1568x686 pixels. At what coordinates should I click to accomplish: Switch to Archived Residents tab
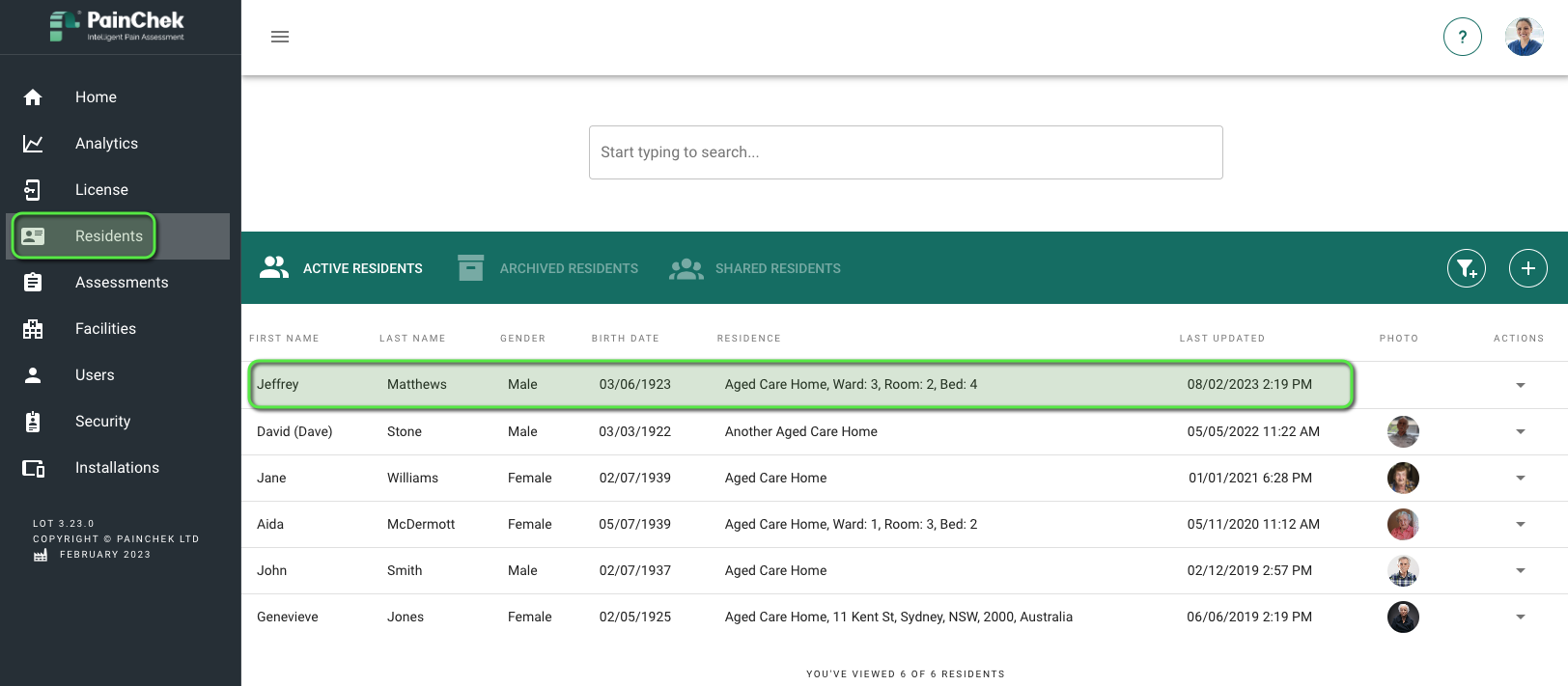pyautogui.click(x=547, y=268)
